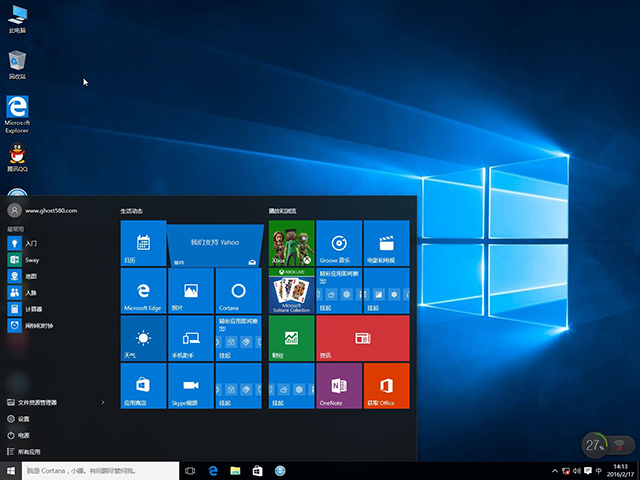Click the 获取 Office tile
Image resolution: width=640 pixels, height=480 pixels.
[x=387, y=385]
